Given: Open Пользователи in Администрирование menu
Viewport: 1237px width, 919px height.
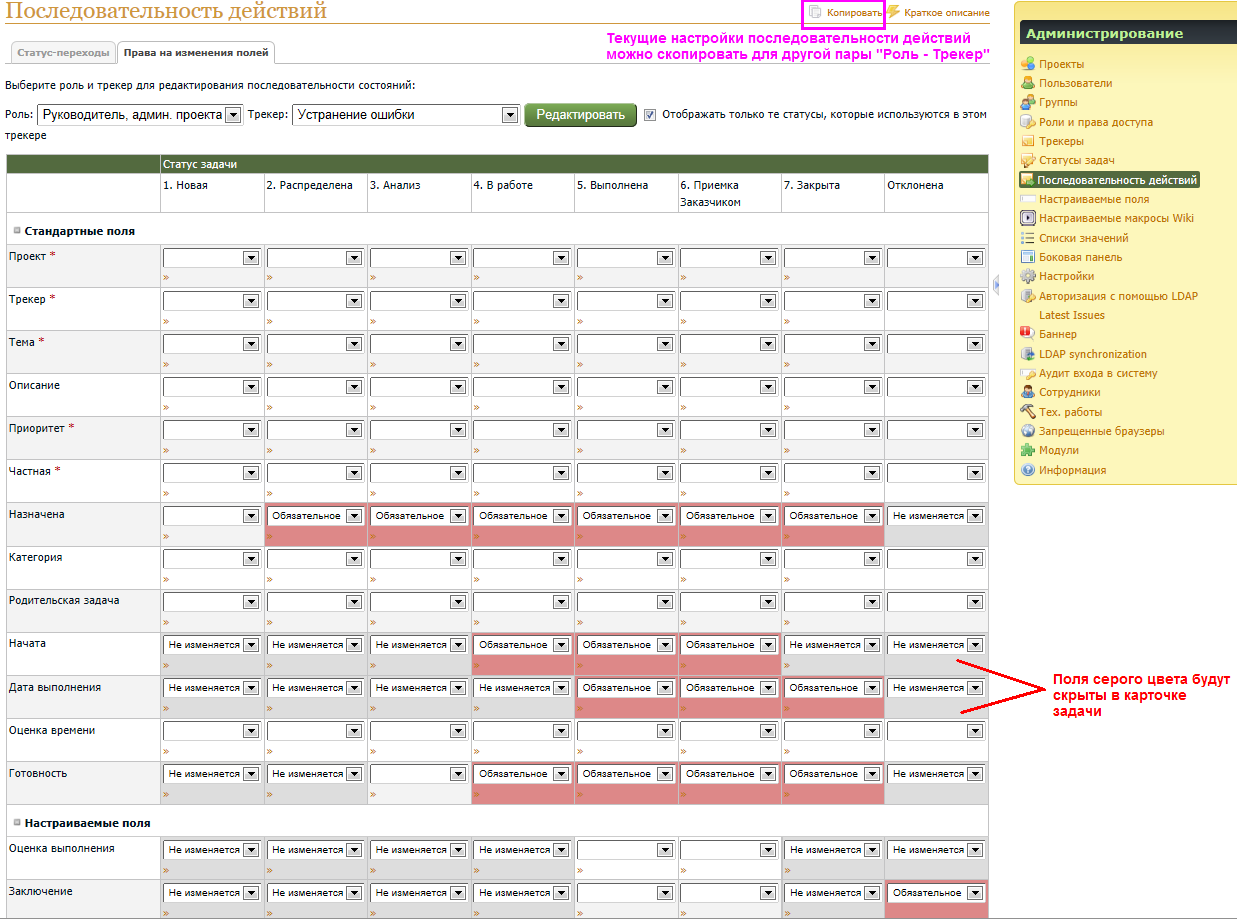Looking at the screenshot, I should click(1075, 83).
